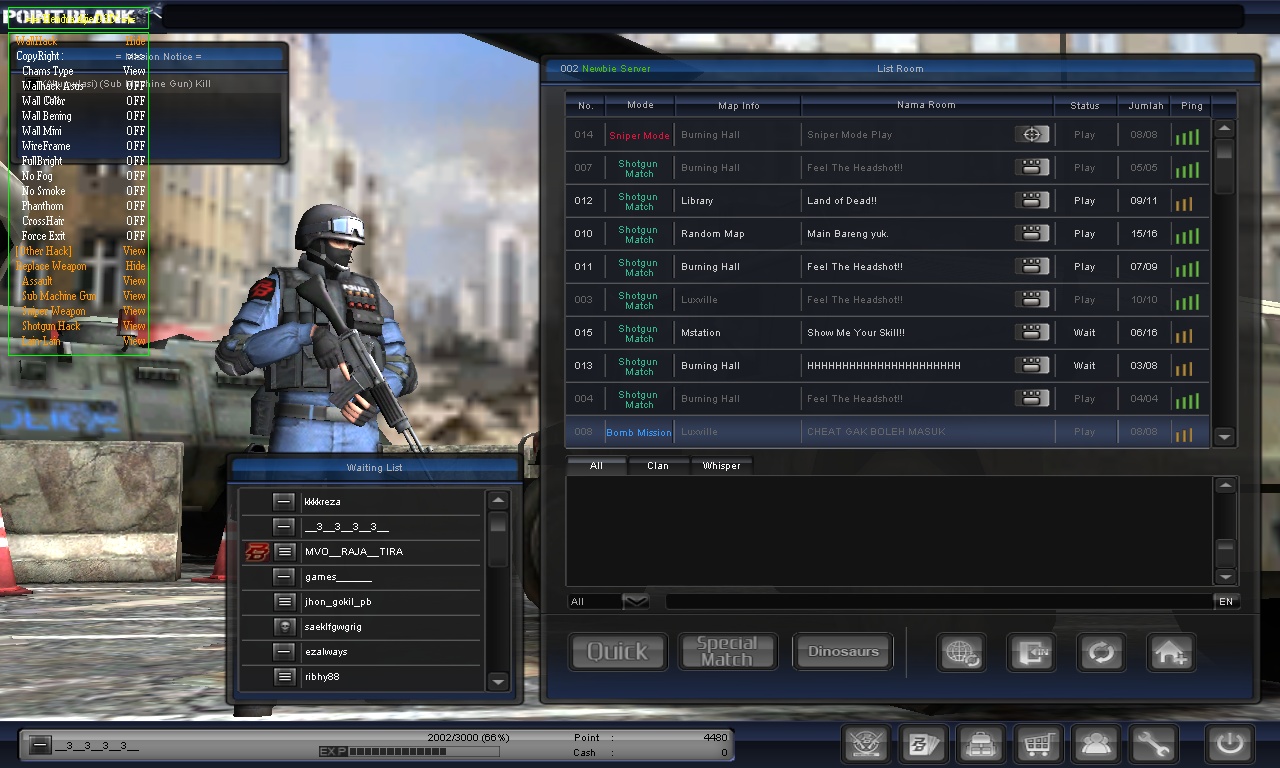Refresh the room list with circular arrows

[1101, 653]
